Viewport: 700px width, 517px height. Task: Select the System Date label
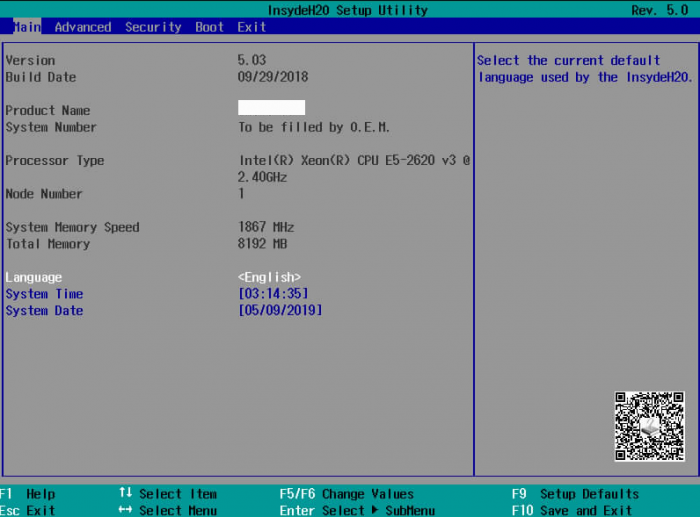point(44,311)
